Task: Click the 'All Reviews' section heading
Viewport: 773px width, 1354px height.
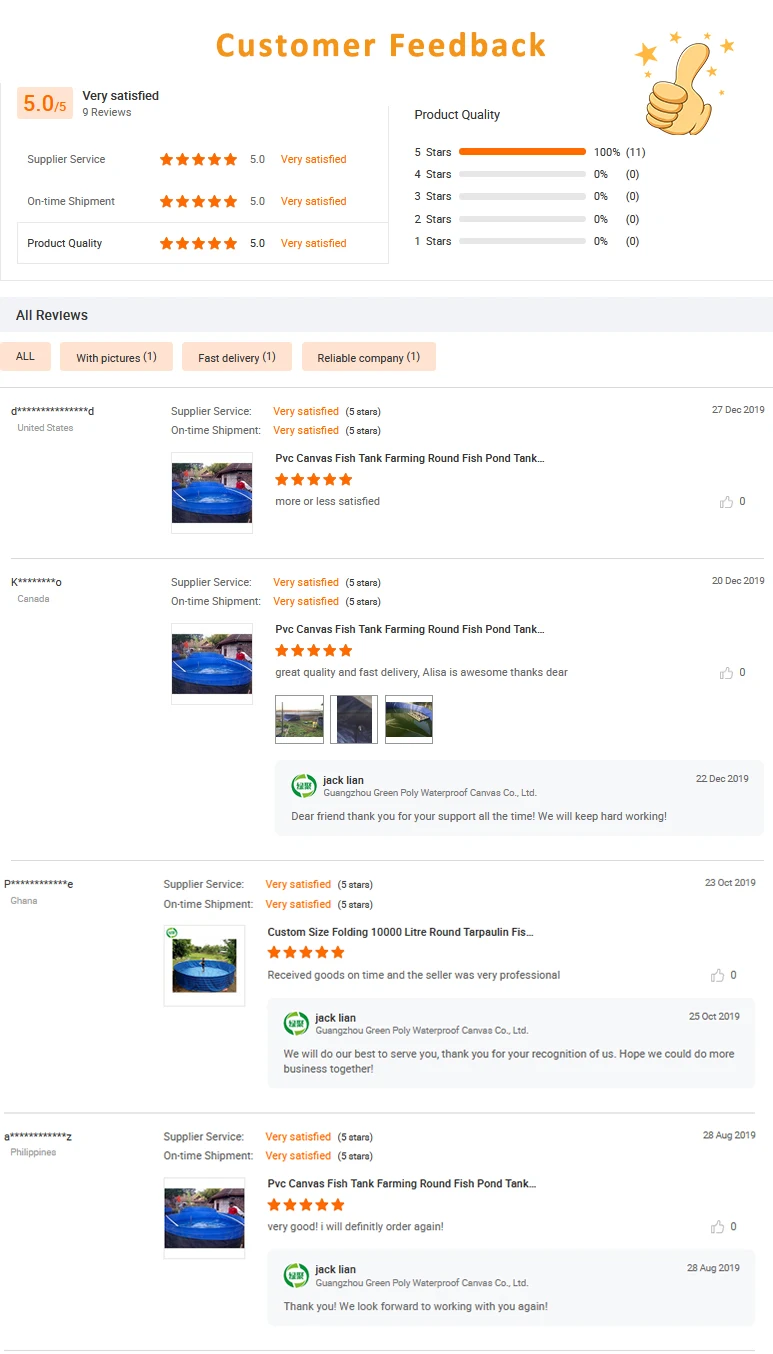Action: coord(52,315)
